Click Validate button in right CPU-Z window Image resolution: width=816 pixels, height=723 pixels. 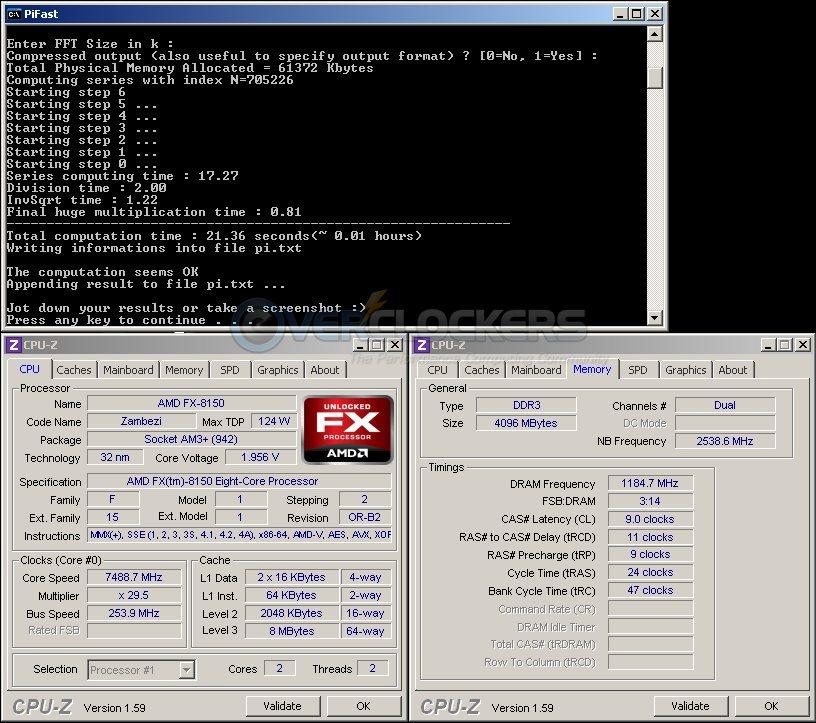[x=690, y=706]
